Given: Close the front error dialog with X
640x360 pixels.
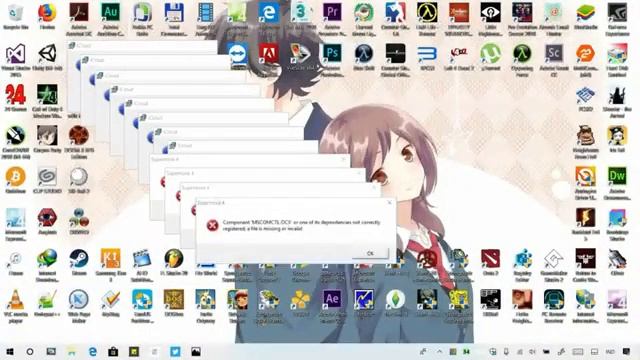Looking at the screenshot, I should click(x=389, y=202).
